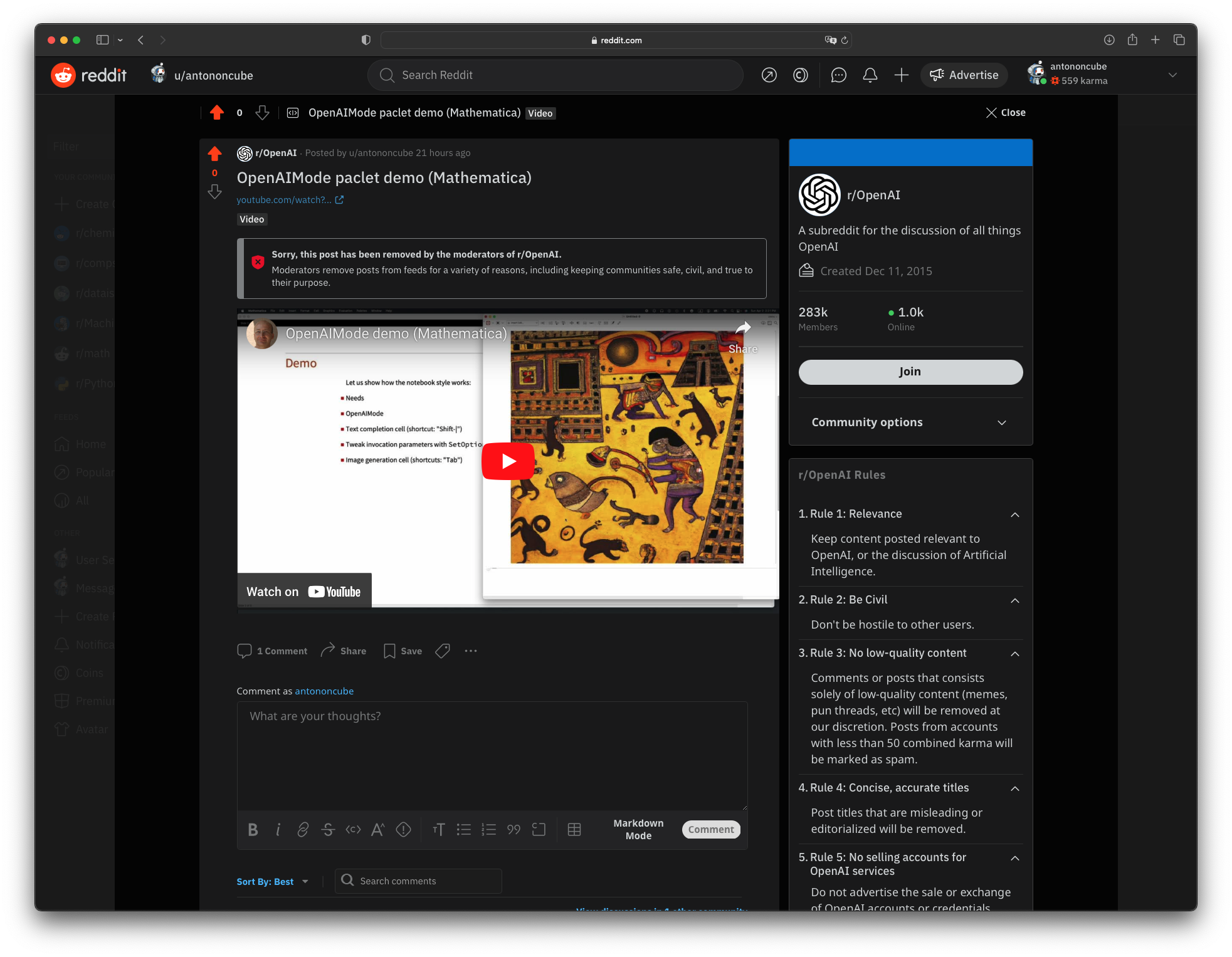Click the coins icon in the header
1232x957 pixels.
coord(800,75)
